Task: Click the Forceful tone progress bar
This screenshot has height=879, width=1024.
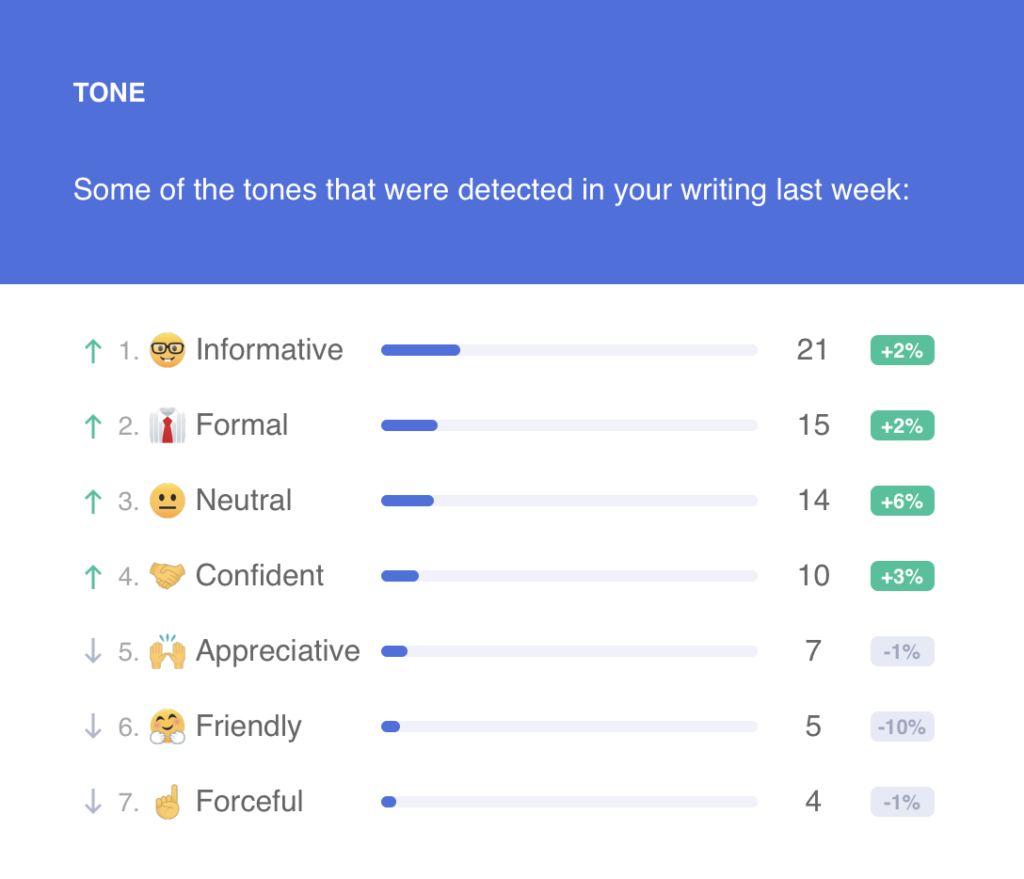Action: point(569,801)
